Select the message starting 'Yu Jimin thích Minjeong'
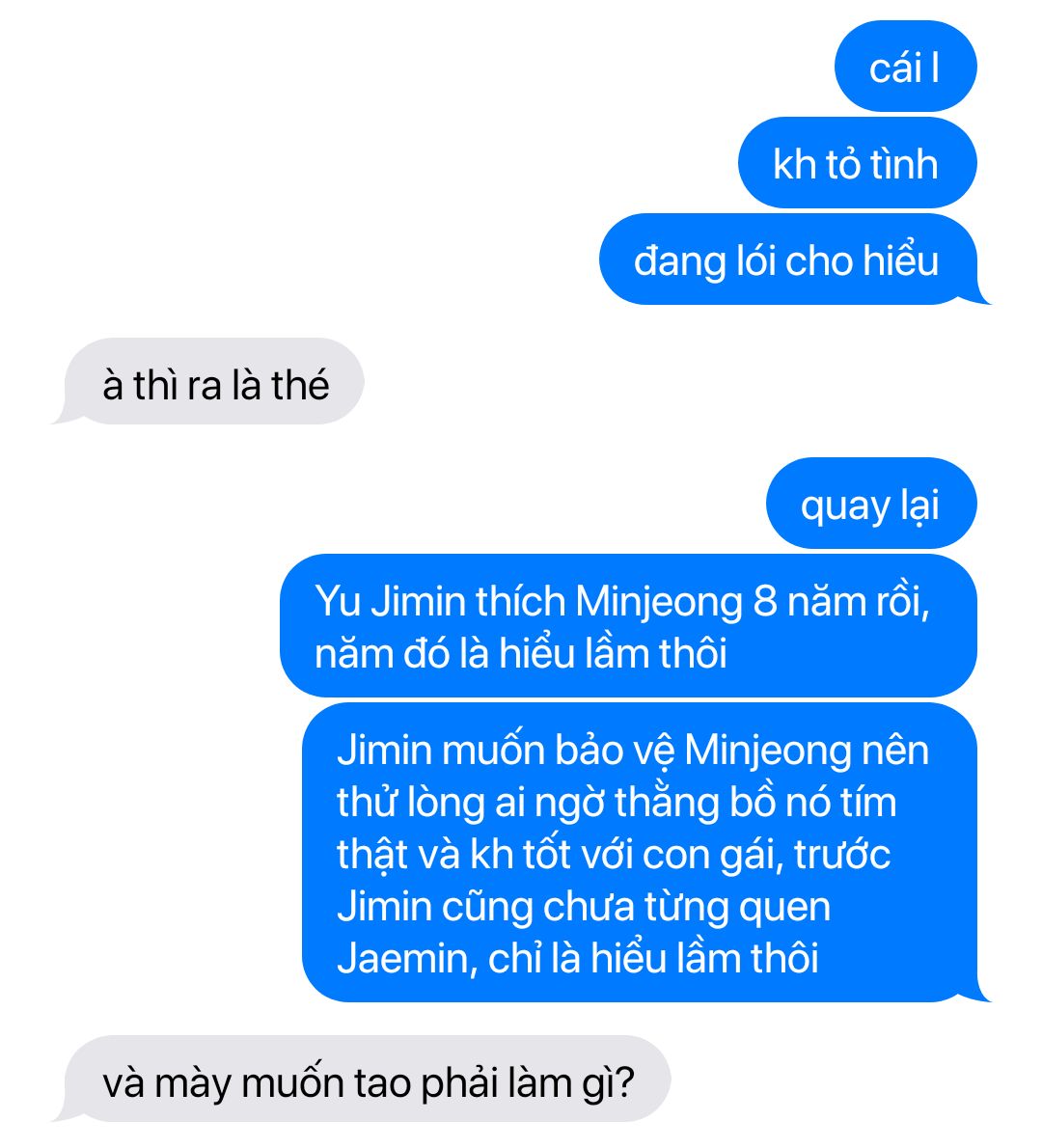This screenshot has height=1148, width=1042. coord(628,625)
